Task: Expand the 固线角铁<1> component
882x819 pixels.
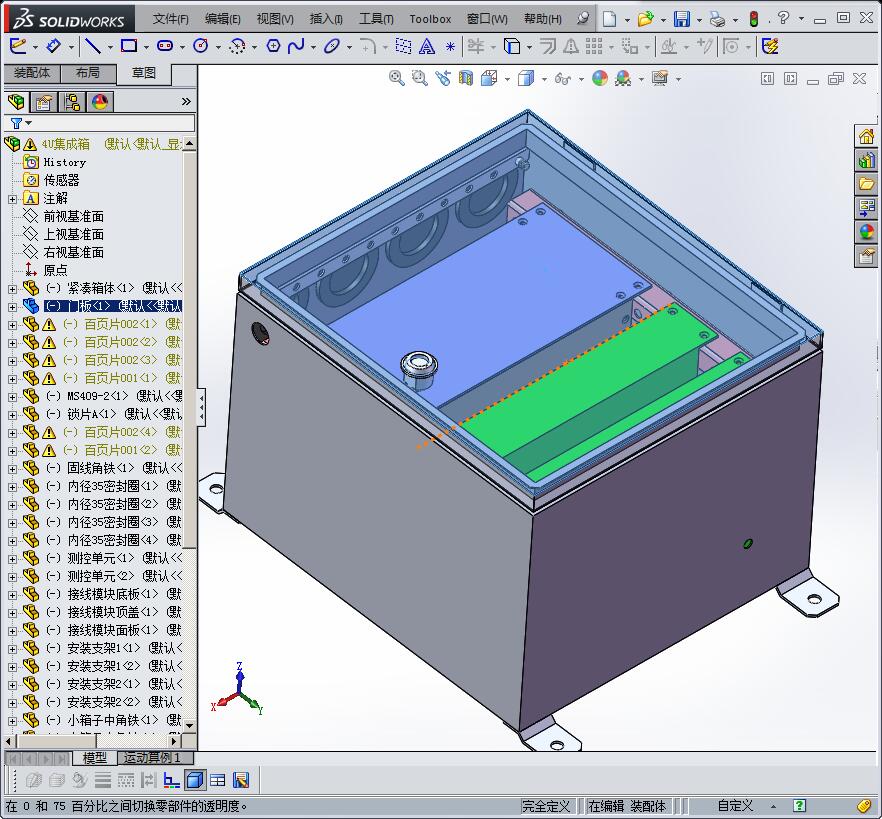Action: pyautogui.click(x=12, y=469)
